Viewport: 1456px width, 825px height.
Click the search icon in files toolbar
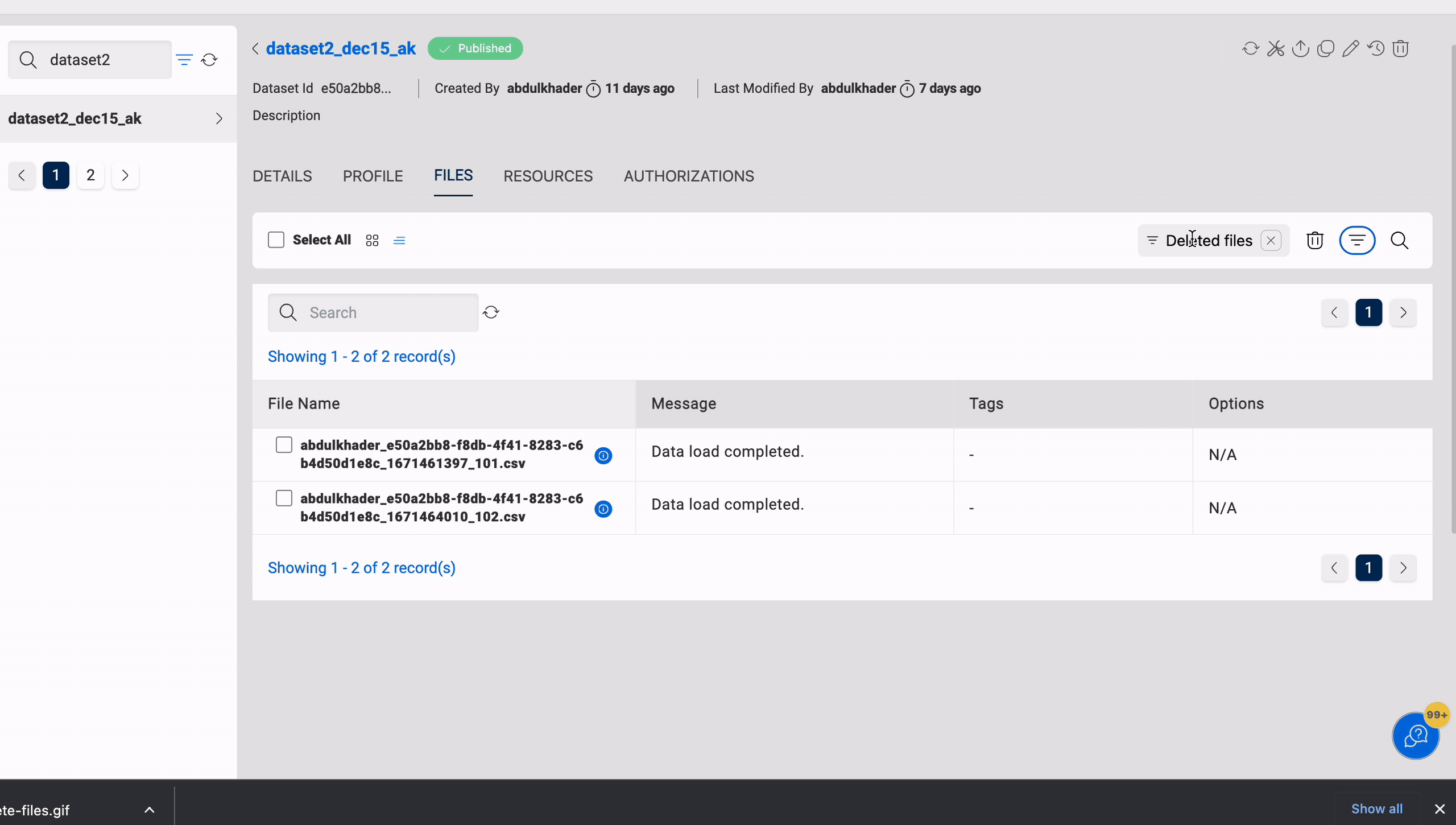click(x=1399, y=240)
